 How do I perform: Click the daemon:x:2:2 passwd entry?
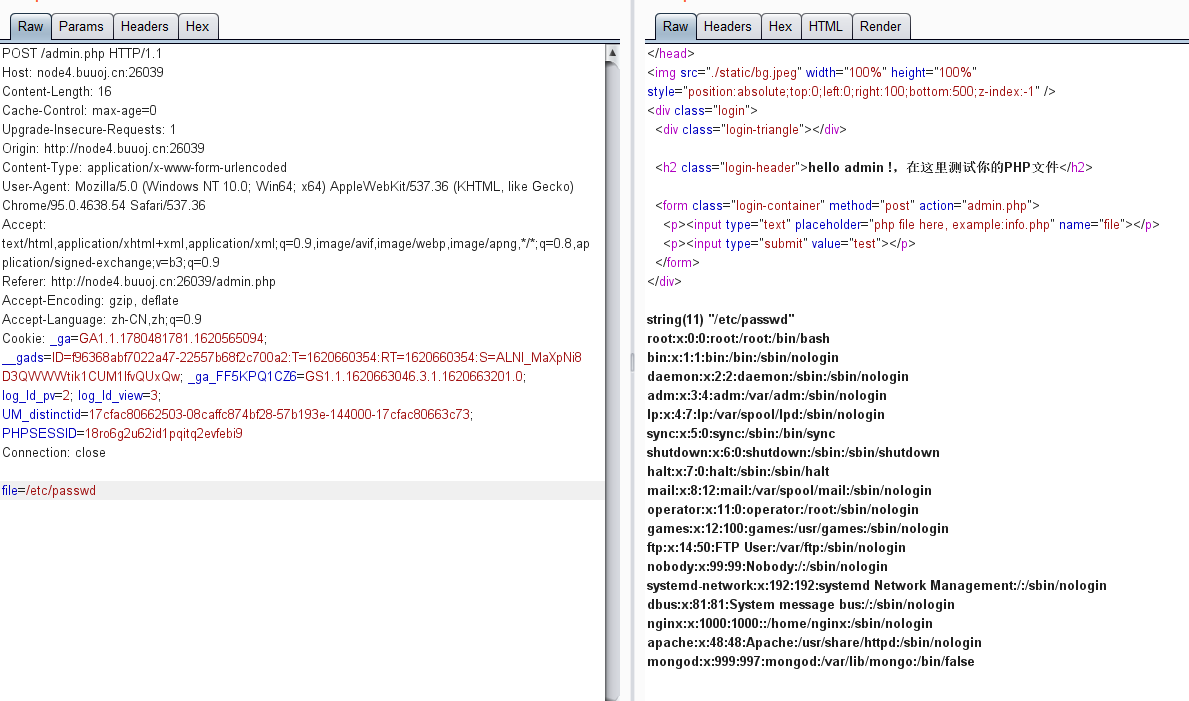click(777, 376)
